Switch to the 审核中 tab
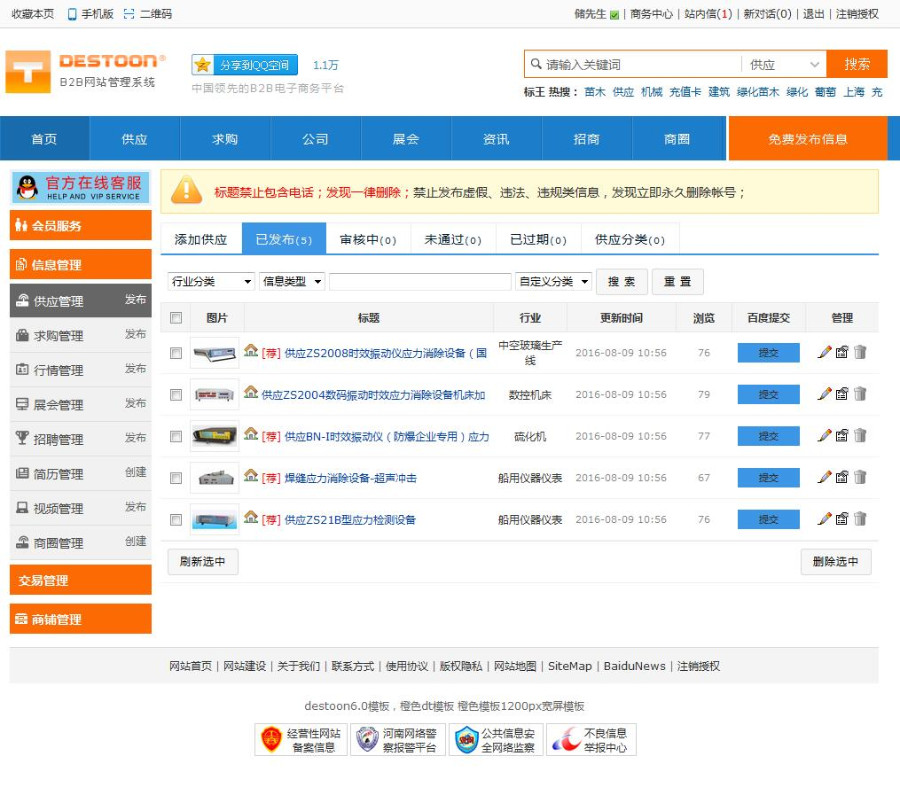This screenshot has width=900, height=803. coord(368,240)
